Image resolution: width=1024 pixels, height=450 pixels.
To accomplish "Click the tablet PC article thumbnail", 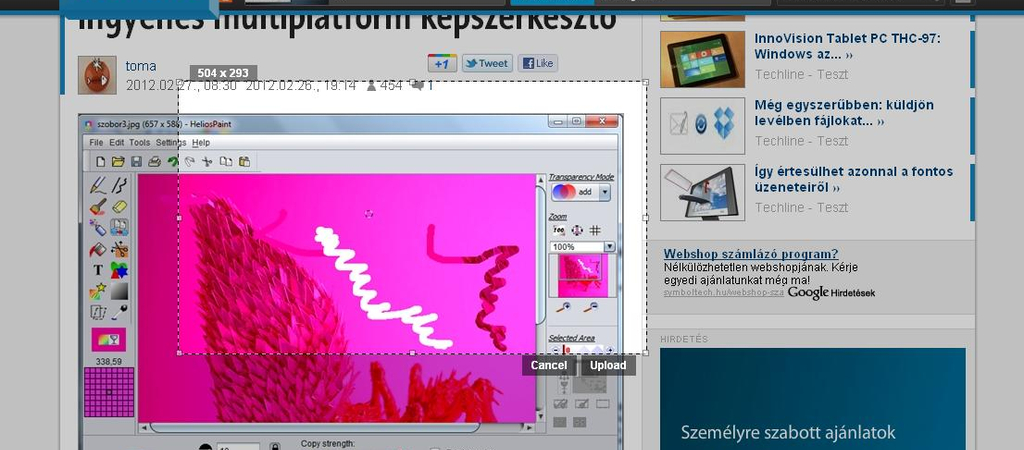I will pos(703,59).
